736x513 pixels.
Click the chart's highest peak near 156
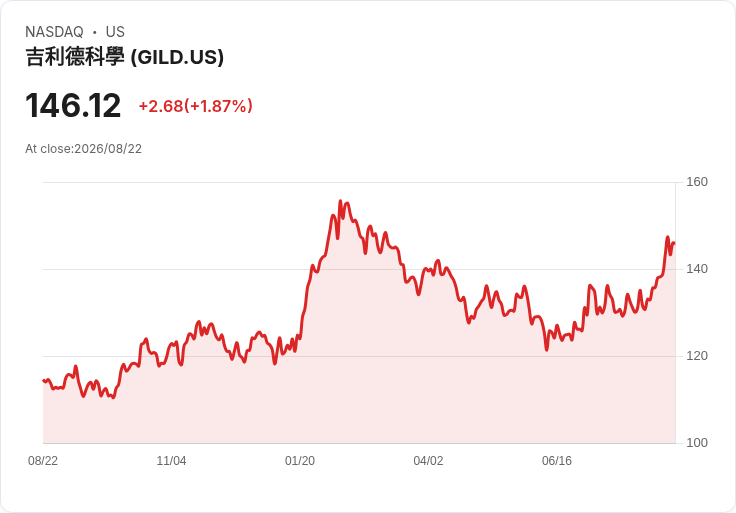(341, 201)
